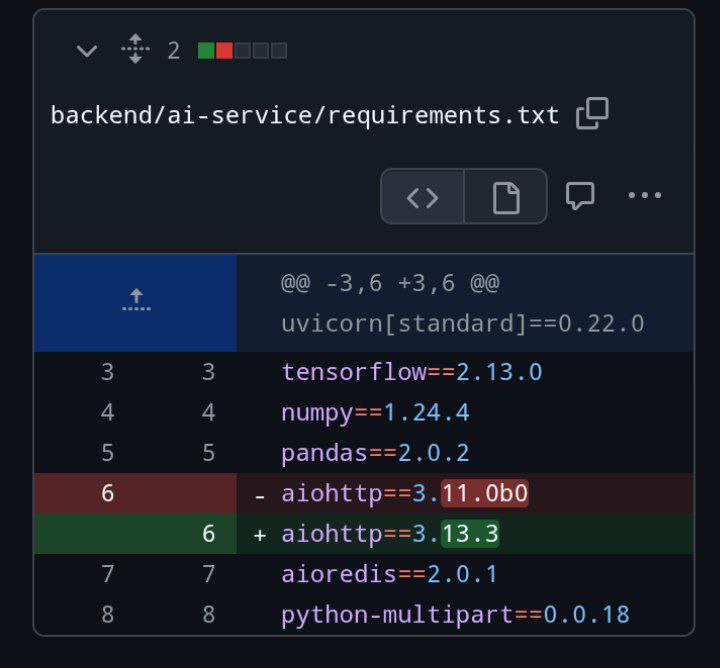Viewport: 720px width, 668px height.
Task: Click the uvicorn[standard]==0.22.0 context text
Action: pyautogui.click(x=463, y=324)
